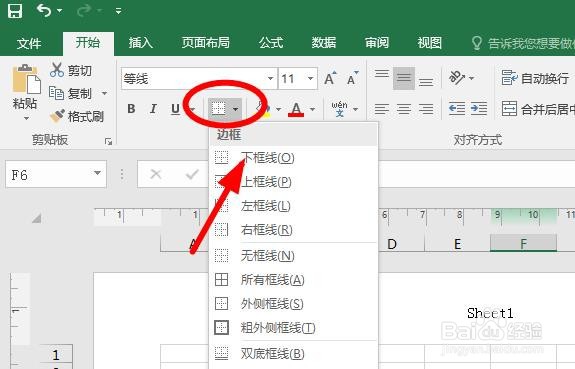Select 所有框线(A) all borders
This screenshot has height=369, width=575.
point(293,280)
